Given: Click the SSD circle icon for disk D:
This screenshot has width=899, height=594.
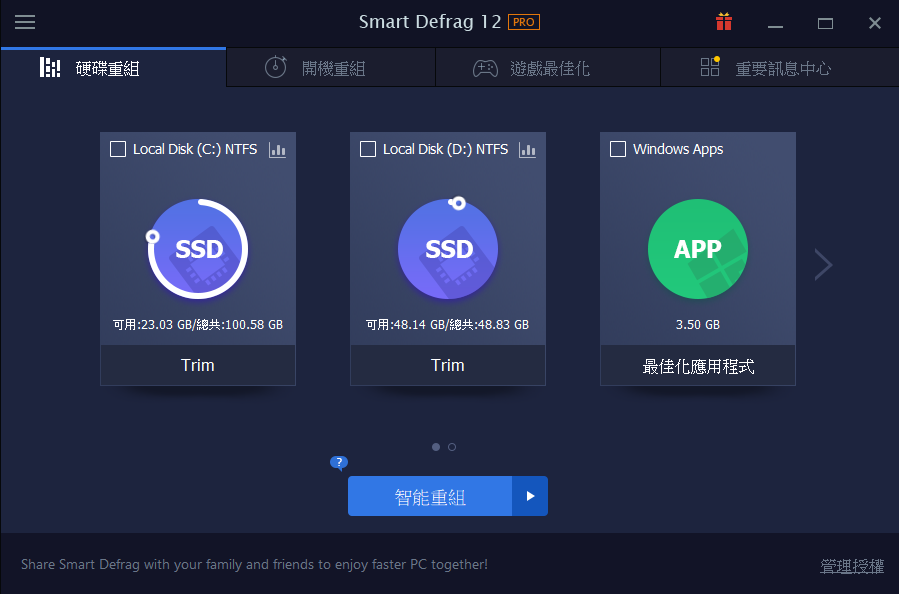Looking at the screenshot, I should point(448,249).
